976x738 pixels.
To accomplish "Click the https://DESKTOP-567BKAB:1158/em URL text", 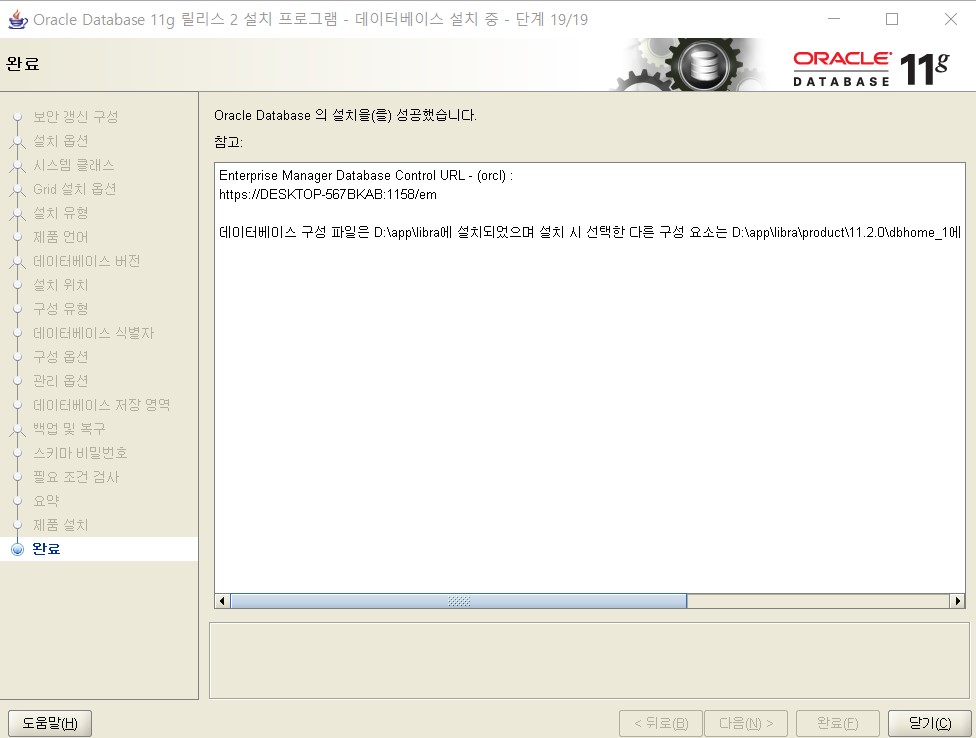I will coord(327,195).
